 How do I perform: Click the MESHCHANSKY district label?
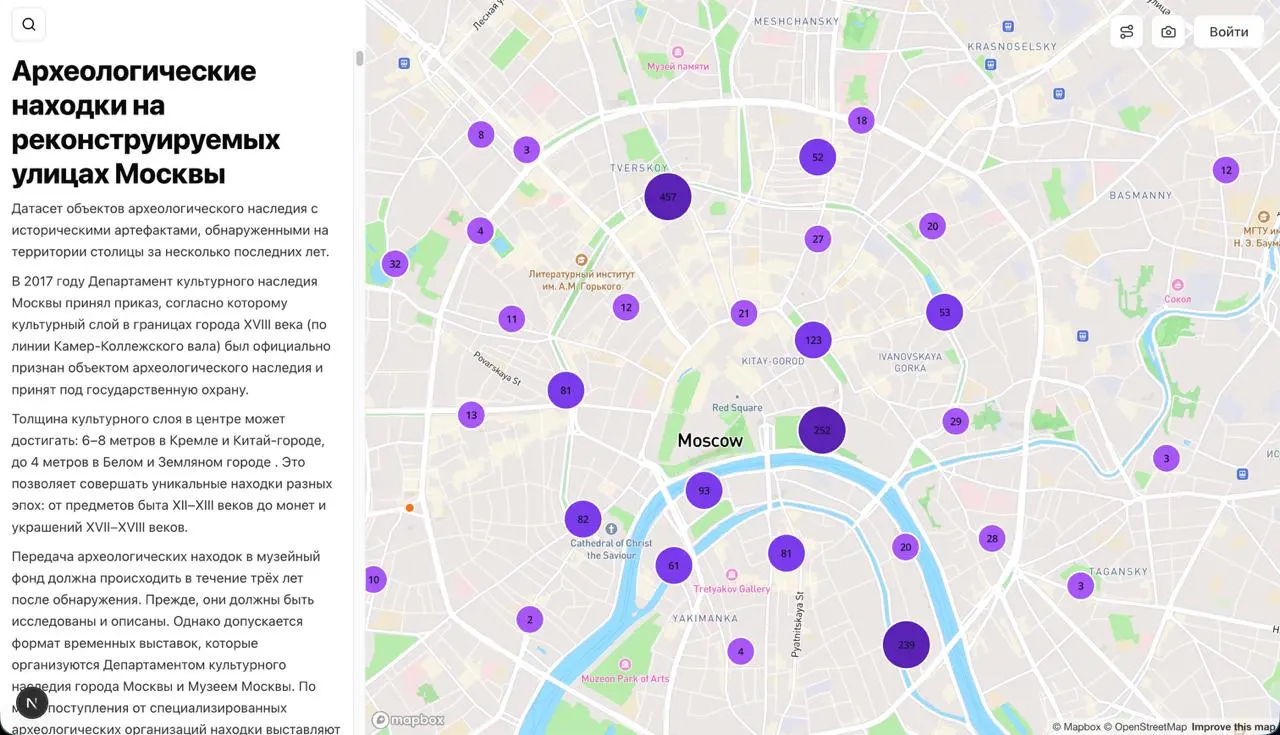[x=796, y=21]
